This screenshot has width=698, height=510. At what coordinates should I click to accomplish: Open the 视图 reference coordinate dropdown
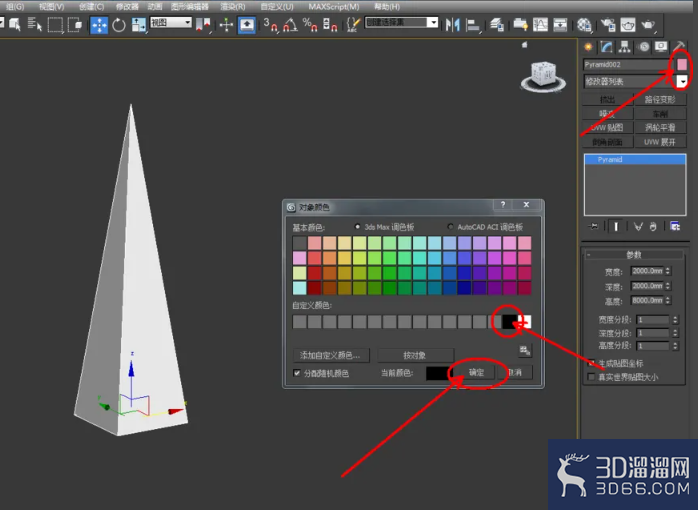171,22
